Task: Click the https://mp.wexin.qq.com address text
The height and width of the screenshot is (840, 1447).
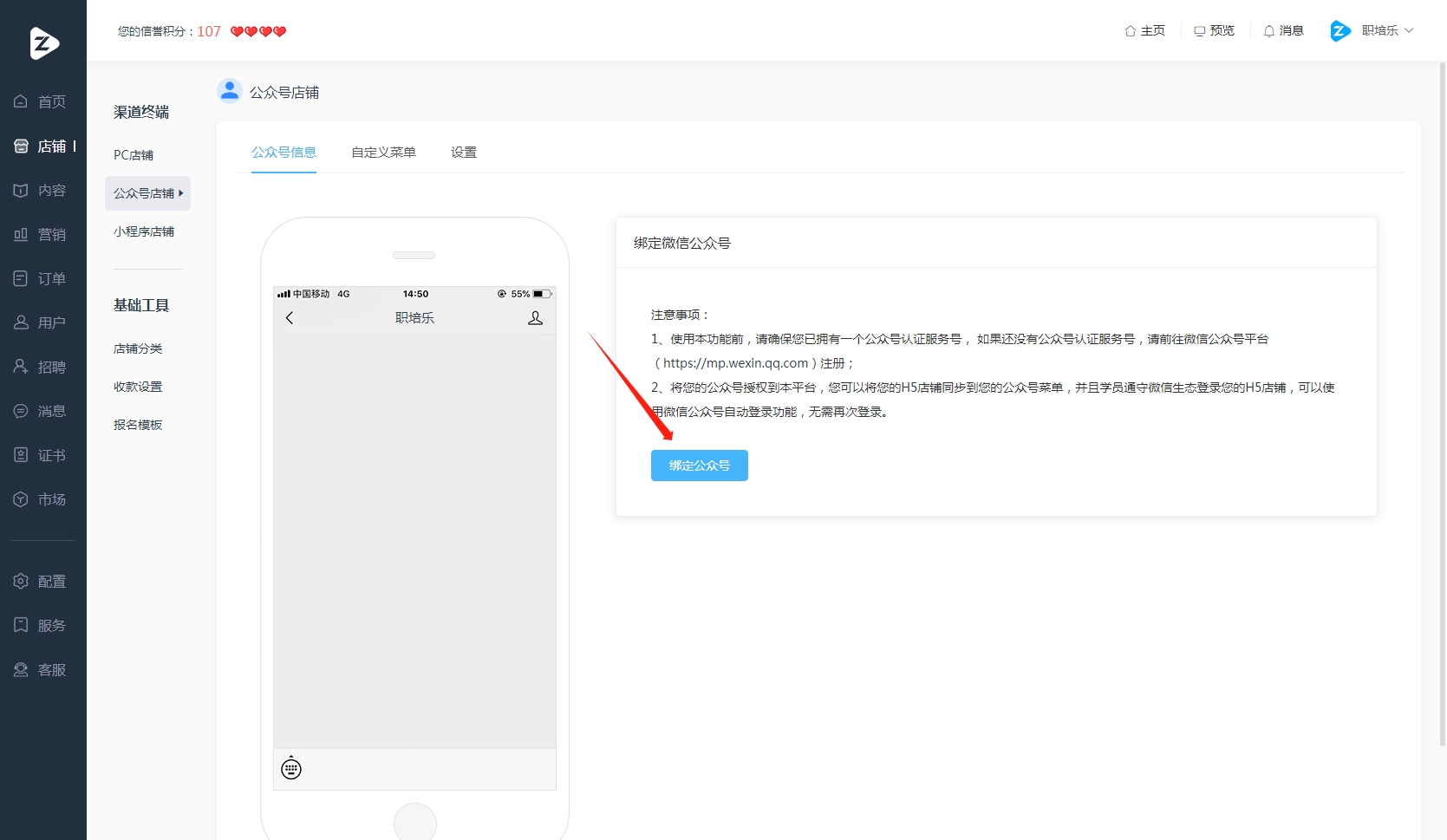Action: (736, 363)
